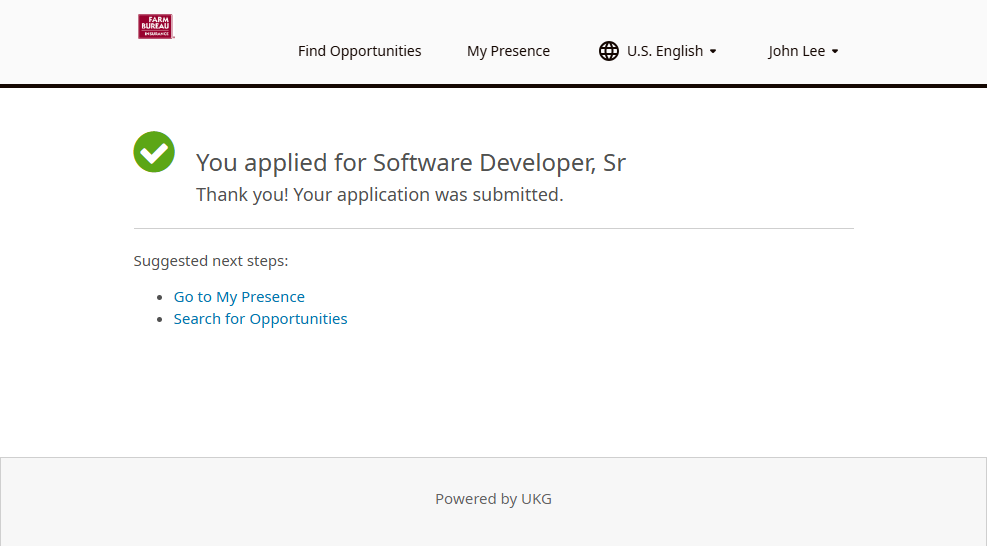Screen dimensions: 987x547
Task: Click the Powered by UKG footer text
Action: (x=493, y=499)
